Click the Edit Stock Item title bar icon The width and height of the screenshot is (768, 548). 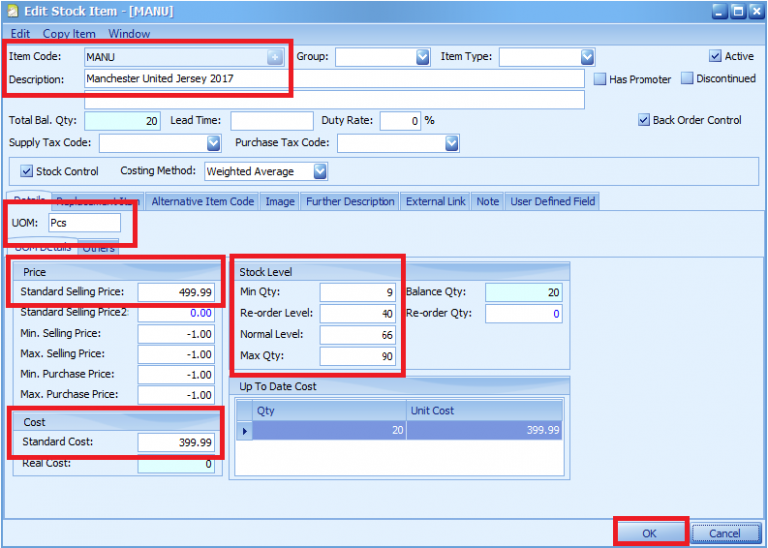point(13,11)
